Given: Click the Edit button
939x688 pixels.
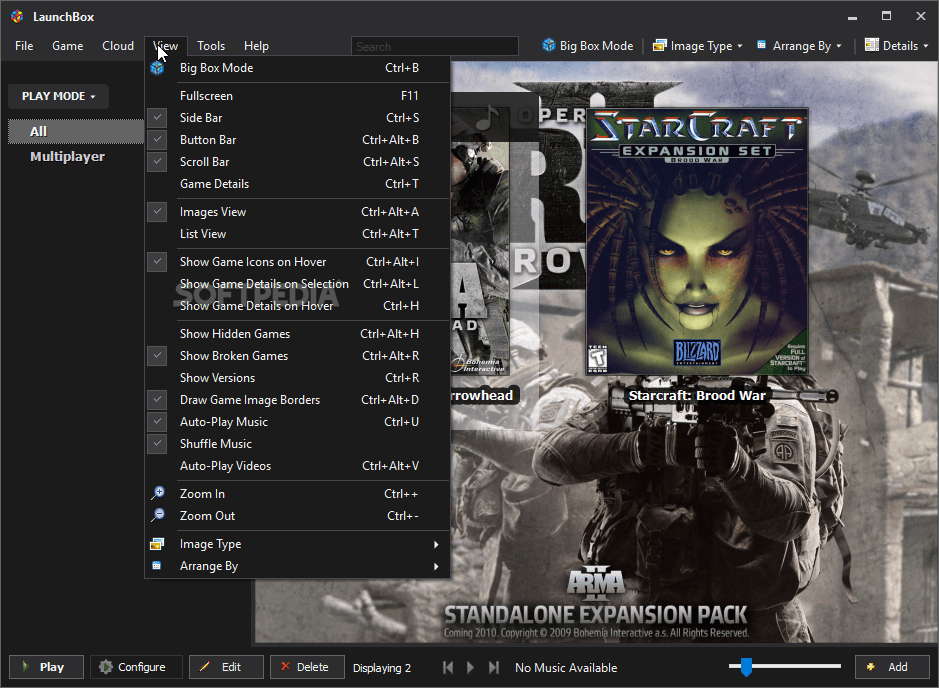Looking at the screenshot, I should 226,667.
